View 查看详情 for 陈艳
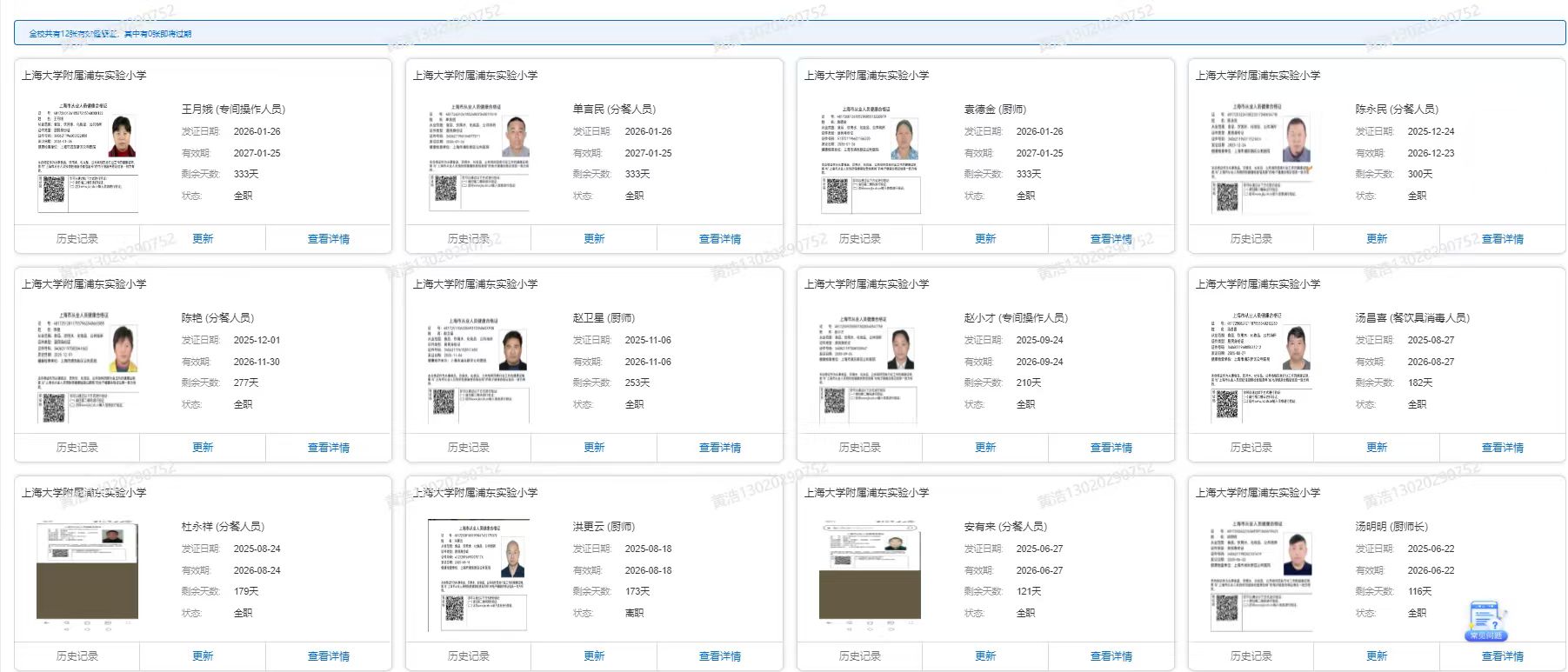1568x672 pixels. click(329, 448)
